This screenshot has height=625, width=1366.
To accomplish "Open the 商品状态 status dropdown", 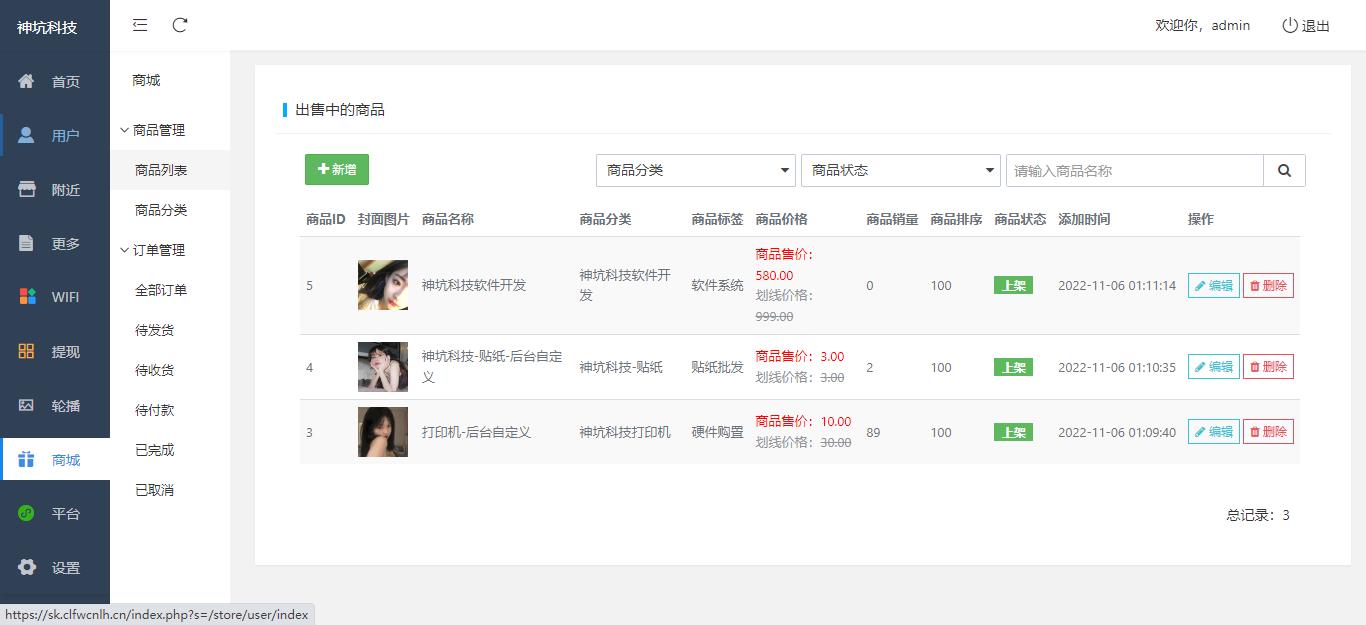I will coord(899,170).
